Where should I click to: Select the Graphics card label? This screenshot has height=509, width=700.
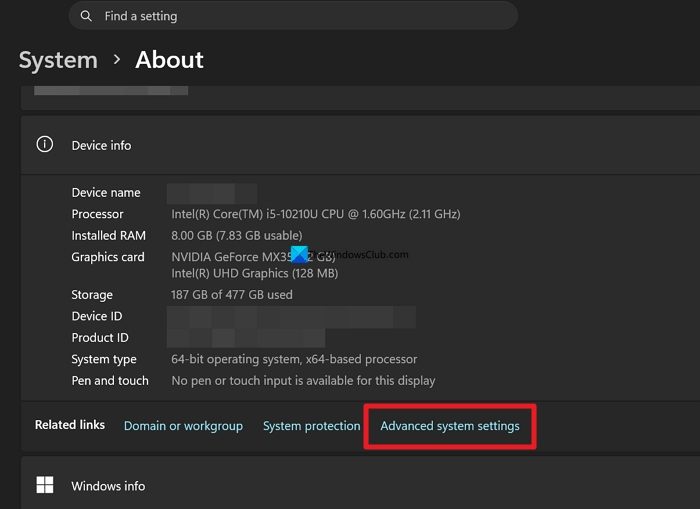(x=108, y=257)
